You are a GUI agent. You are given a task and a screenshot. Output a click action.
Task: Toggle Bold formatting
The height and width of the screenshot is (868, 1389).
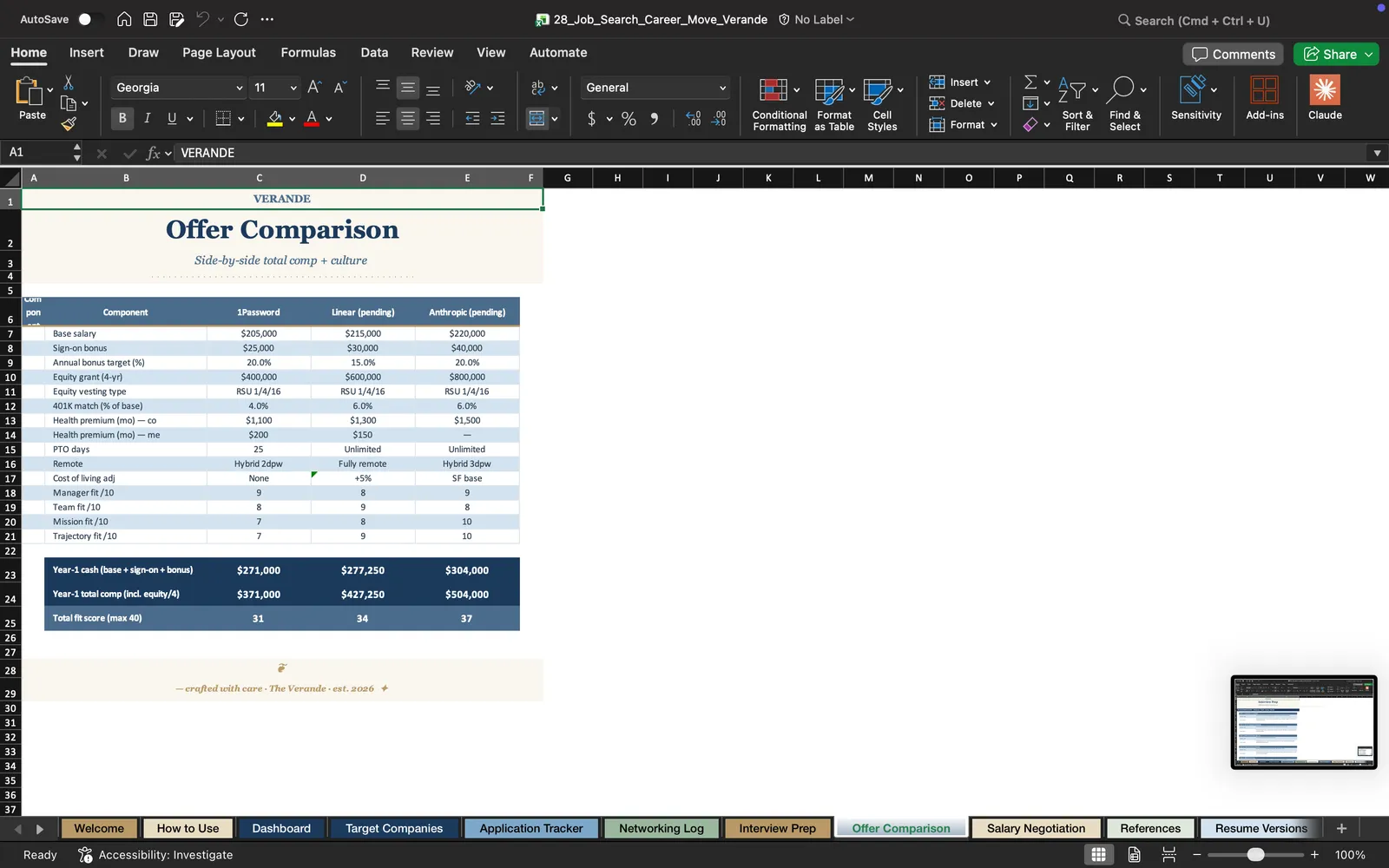coord(122,118)
